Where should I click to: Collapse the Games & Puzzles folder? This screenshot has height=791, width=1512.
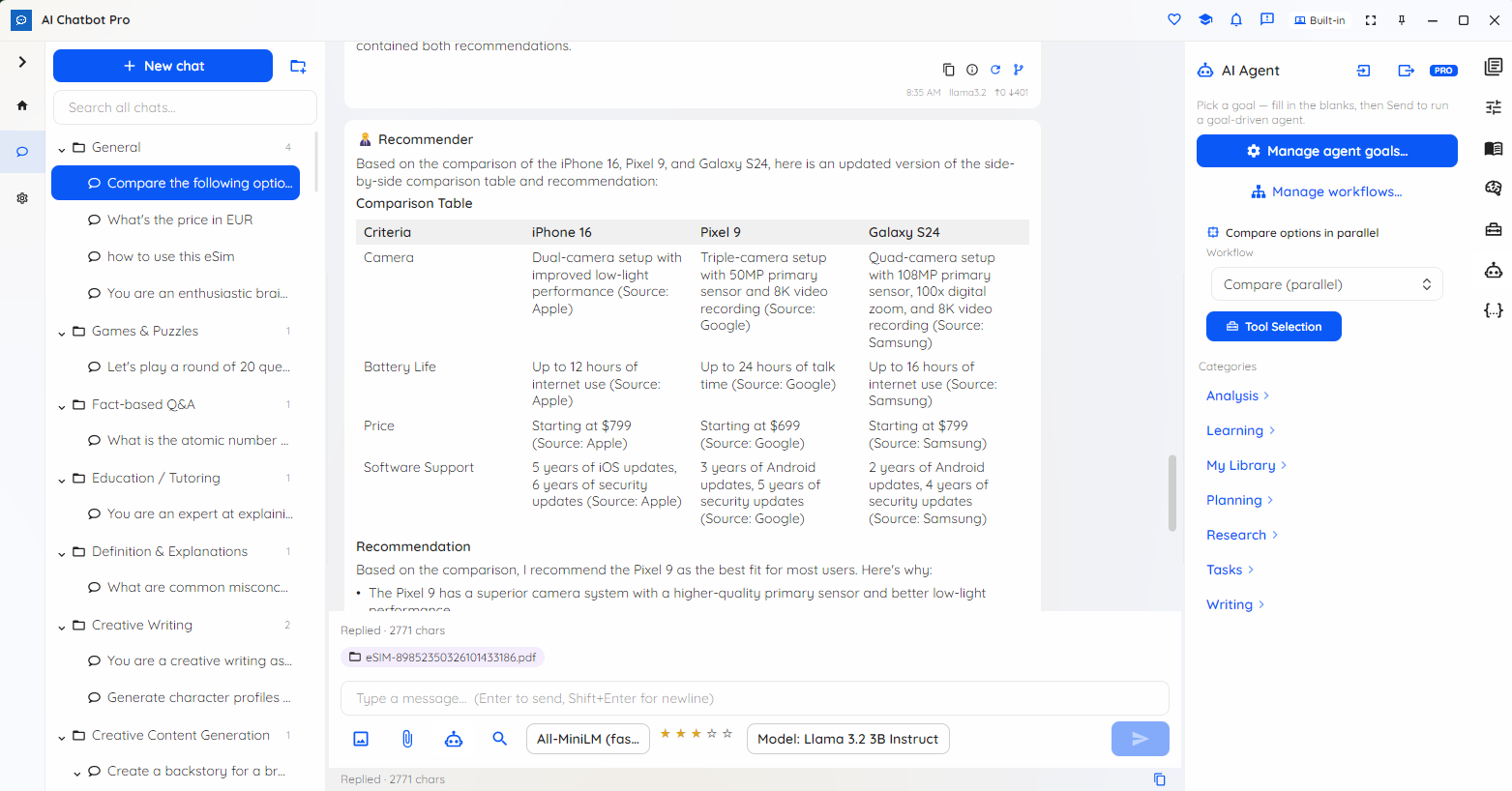(62, 333)
